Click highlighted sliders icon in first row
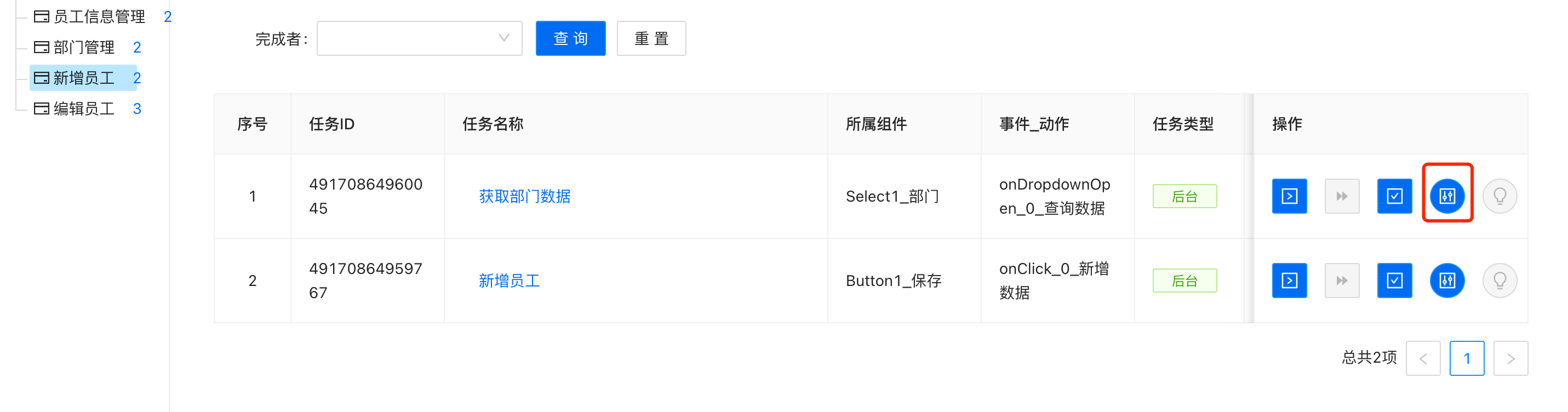This screenshot has height=412, width=1568. pyautogui.click(x=1447, y=196)
